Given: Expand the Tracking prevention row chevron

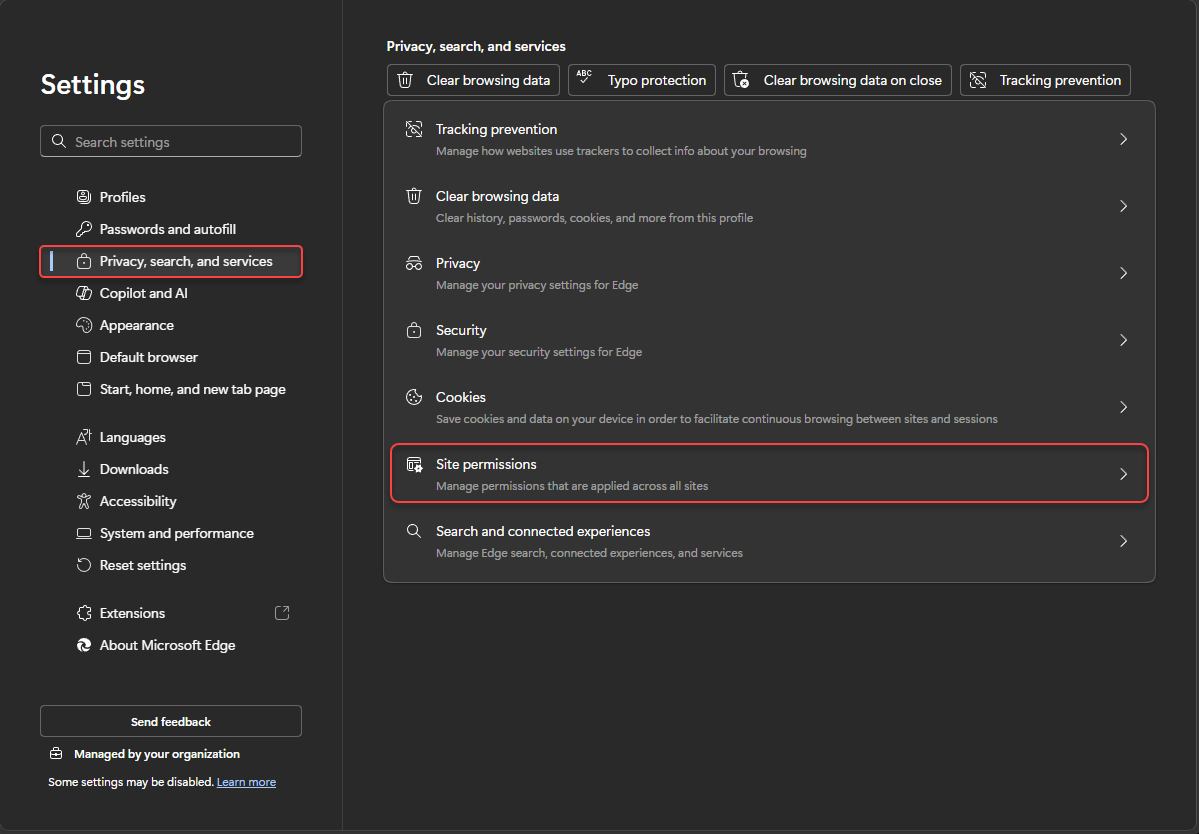Looking at the screenshot, I should 1123,139.
